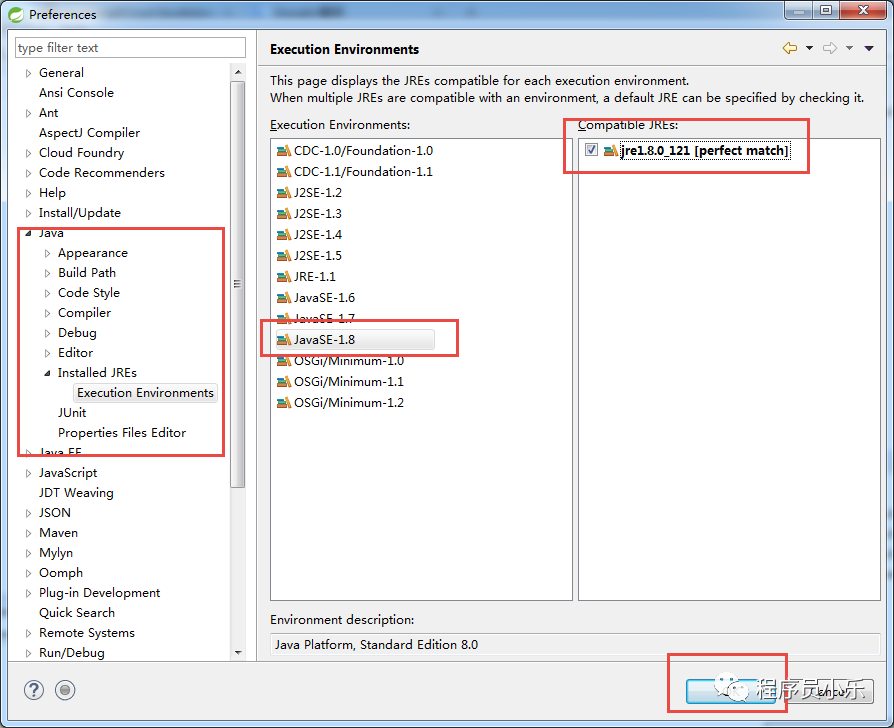Viewport: 894px width, 728px height.
Task: Select jre1.8.0_121 [perfect match] entry
Action: 705,151
